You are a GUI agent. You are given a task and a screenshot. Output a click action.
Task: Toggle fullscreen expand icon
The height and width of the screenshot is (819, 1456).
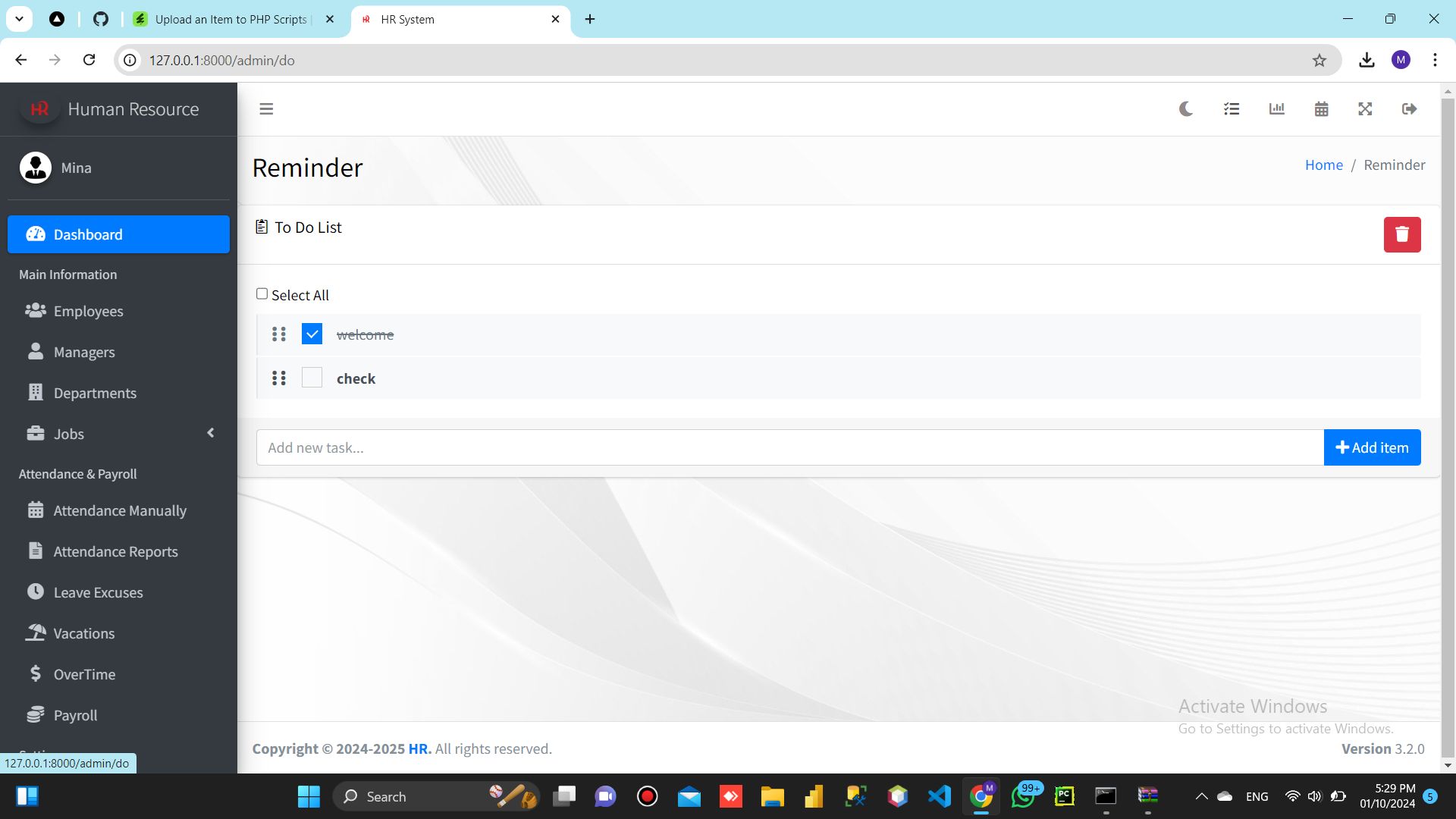click(1365, 109)
